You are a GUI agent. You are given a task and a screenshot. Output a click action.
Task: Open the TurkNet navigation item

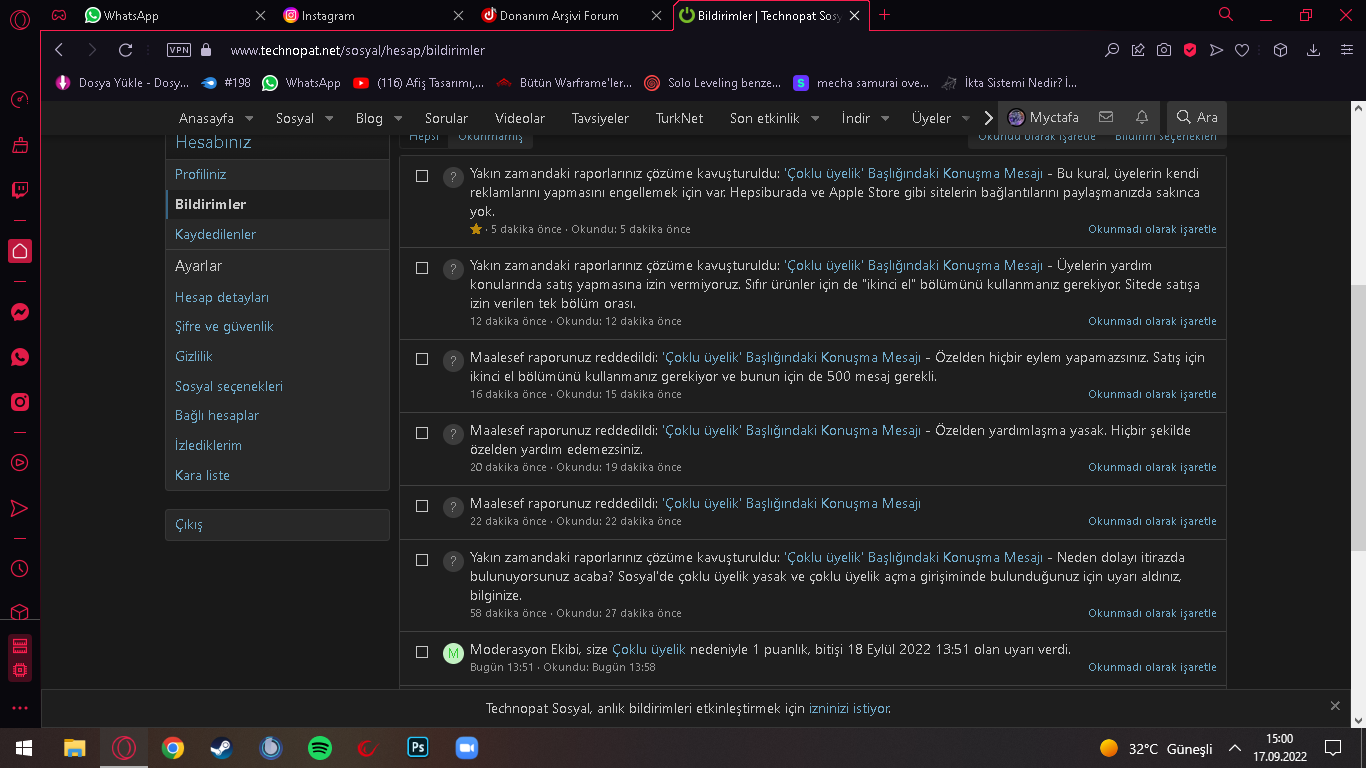click(x=679, y=118)
